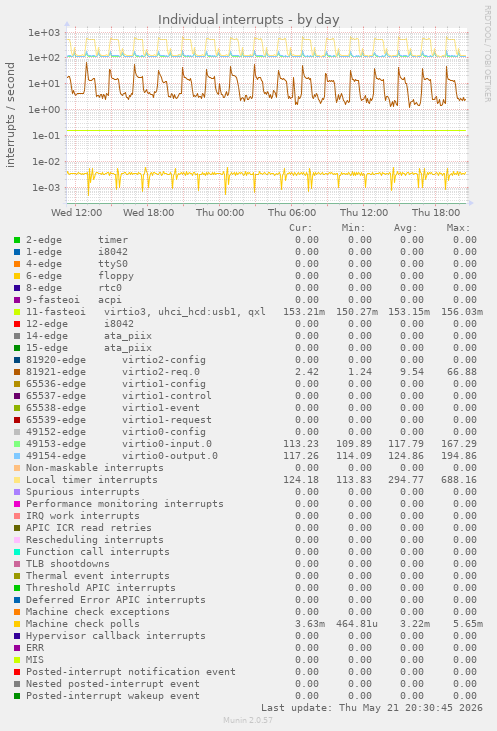Viewport: 497px width, 731px height.
Task: Click the yellow Machine check polls swatch
Action: [17, 624]
